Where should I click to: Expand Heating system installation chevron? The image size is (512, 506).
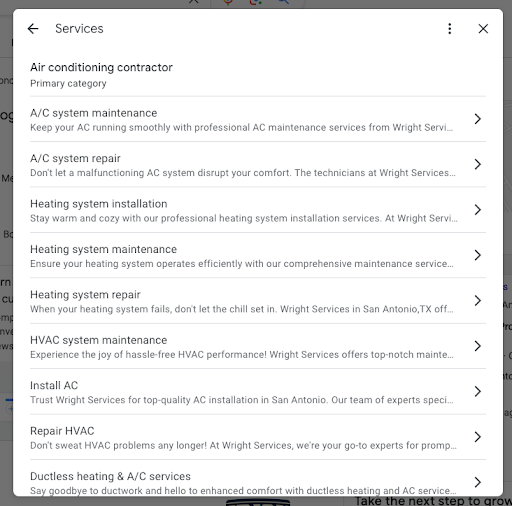click(477, 210)
